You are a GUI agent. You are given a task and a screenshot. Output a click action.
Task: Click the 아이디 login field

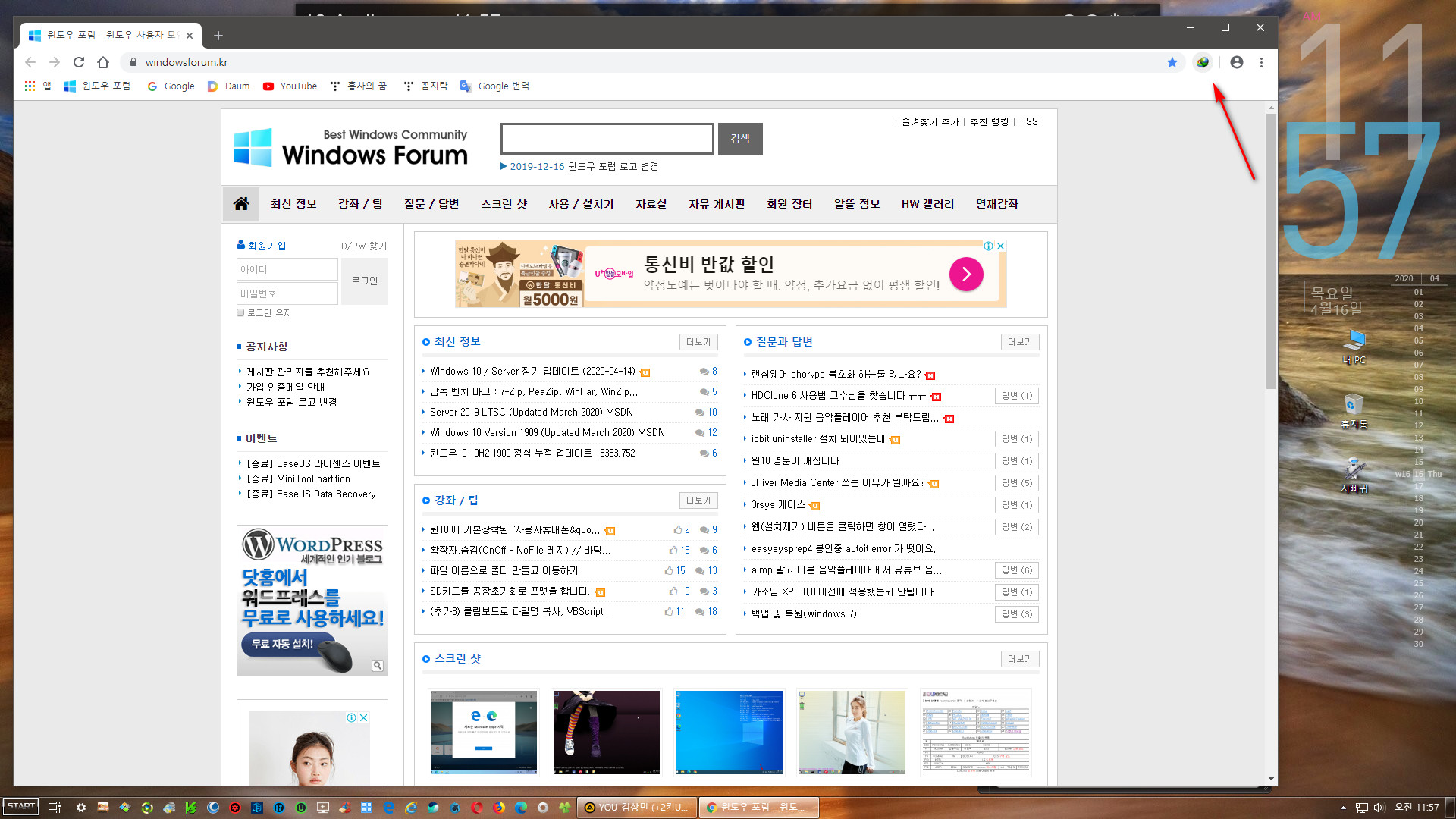click(x=287, y=269)
